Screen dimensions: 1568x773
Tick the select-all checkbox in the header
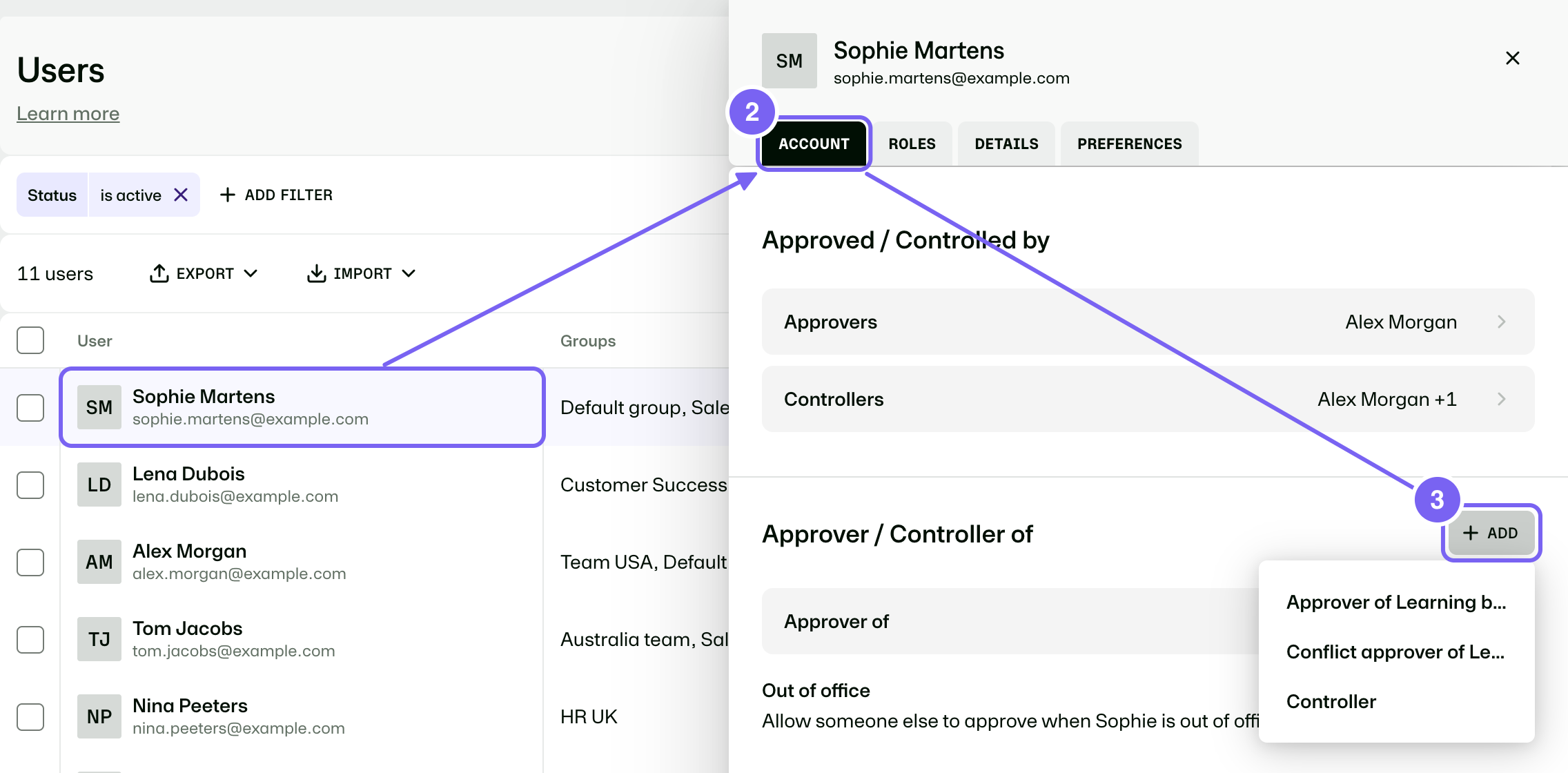pos(30,340)
